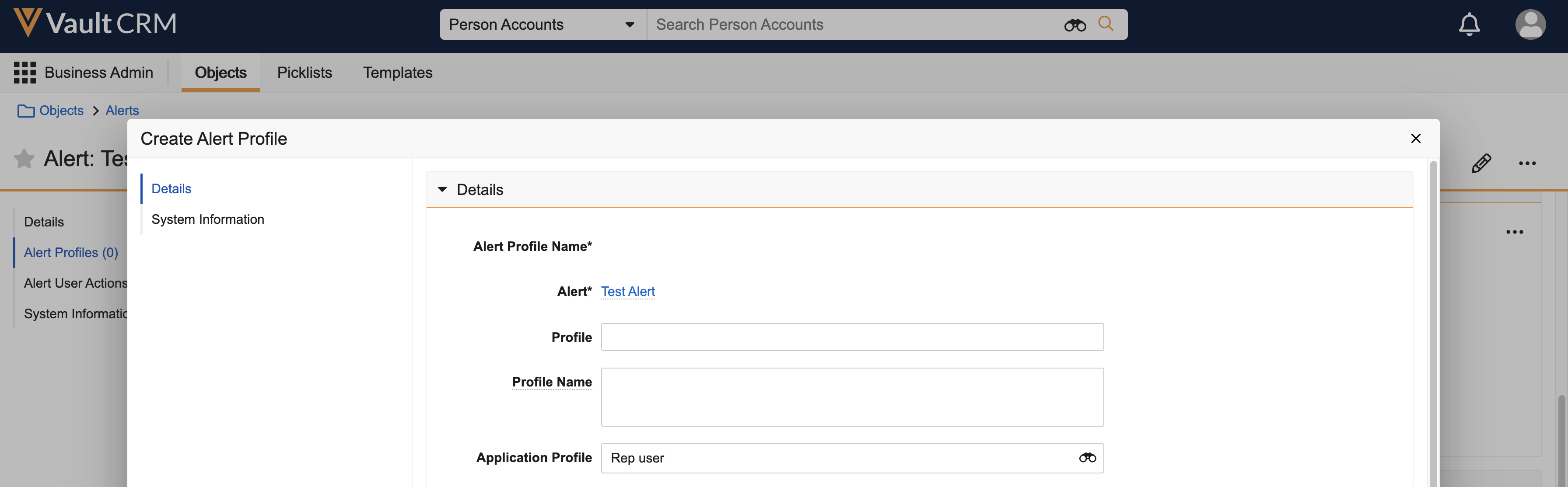Open Person Accounts search dropdown
The width and height of the screenshot is (1568, 487).
click(x=542, y=25)
